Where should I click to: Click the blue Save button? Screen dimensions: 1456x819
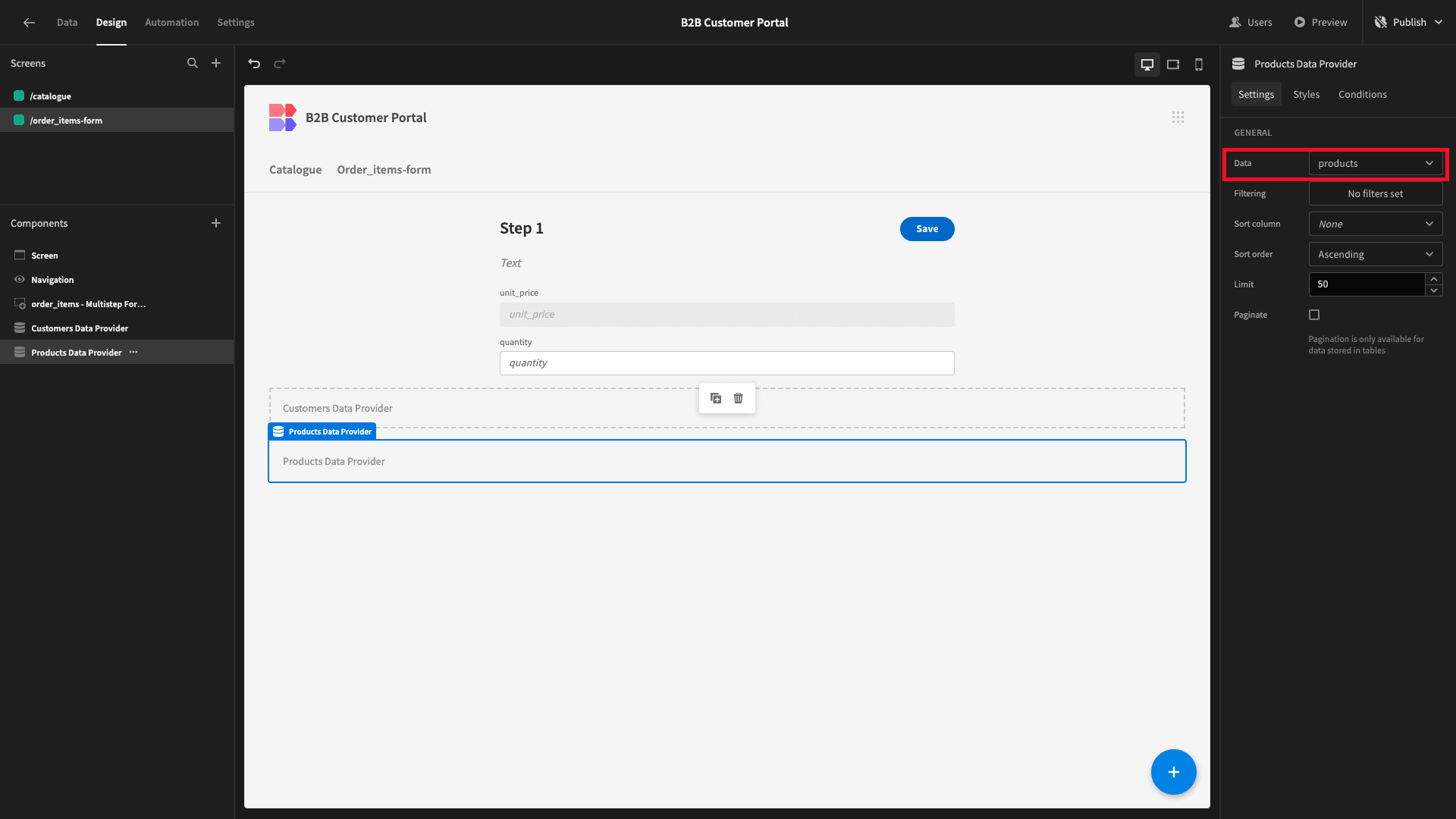pyautogui.click(x=927, y=229)
